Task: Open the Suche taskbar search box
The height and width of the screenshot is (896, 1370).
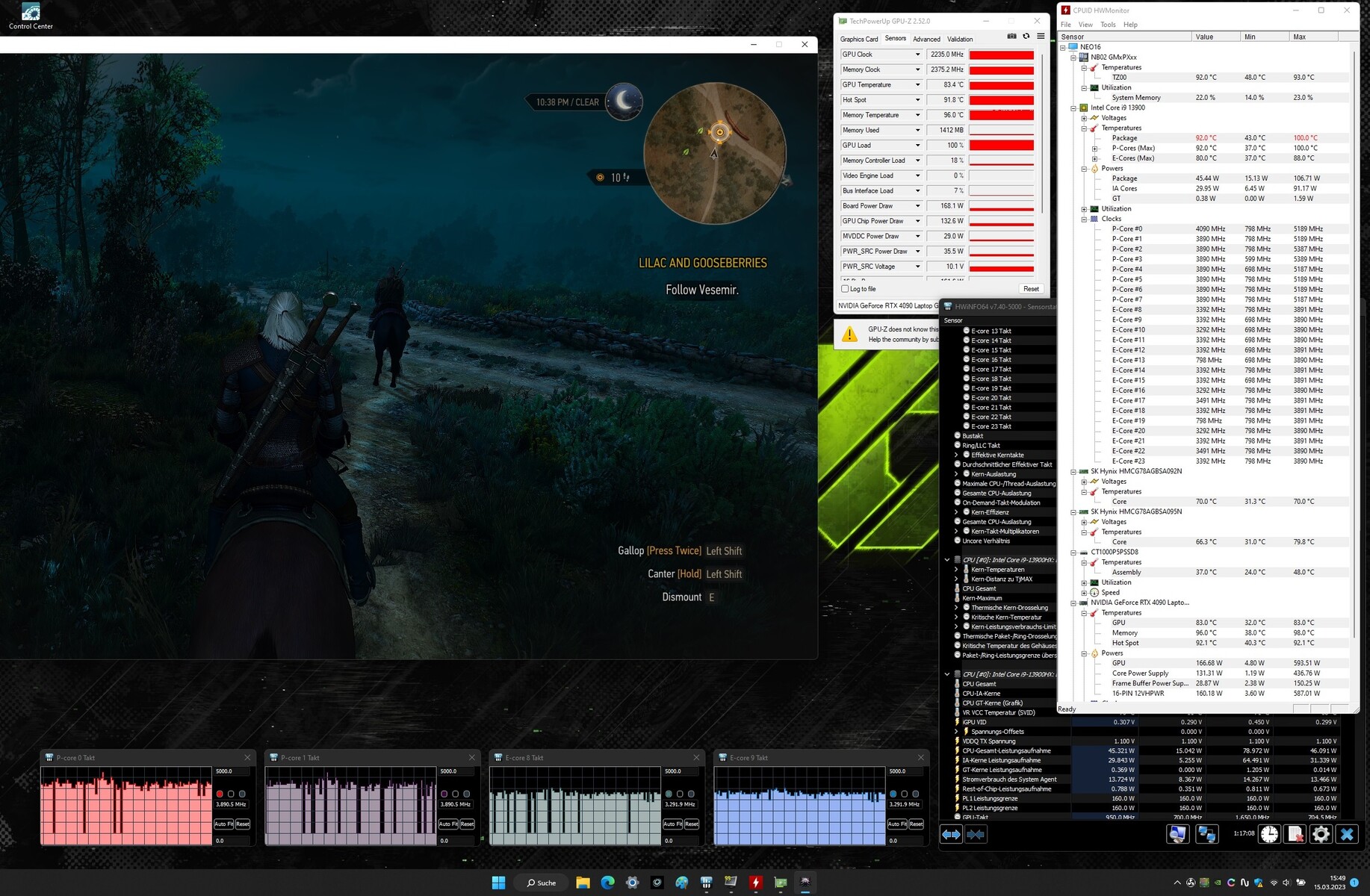Action: pyautogui.click(x=542, y=883)
